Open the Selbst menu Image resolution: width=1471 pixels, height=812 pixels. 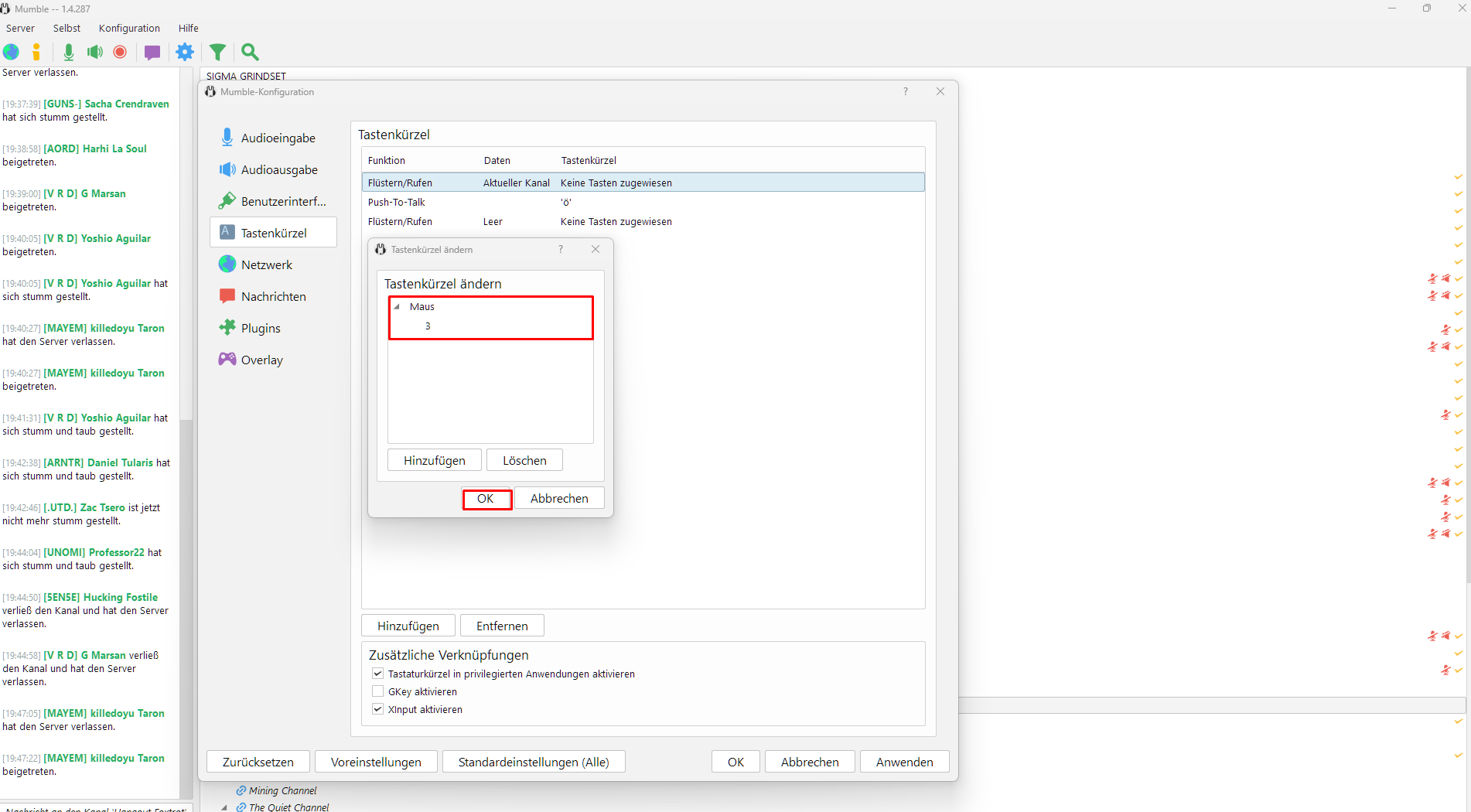click(x=67, y=28)
